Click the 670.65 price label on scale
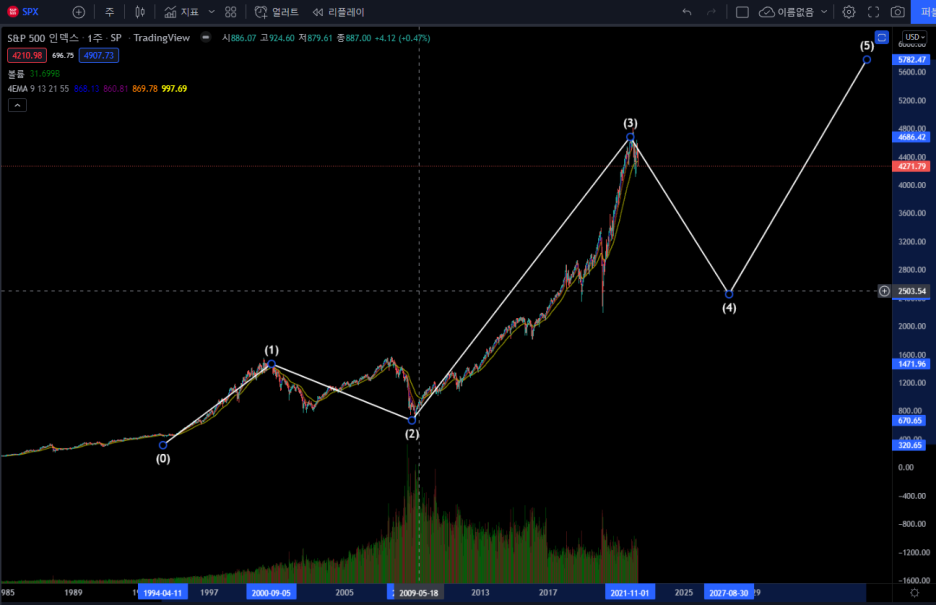Image resolution: width=936 pixels, height=605 pixels. [909, 421]
